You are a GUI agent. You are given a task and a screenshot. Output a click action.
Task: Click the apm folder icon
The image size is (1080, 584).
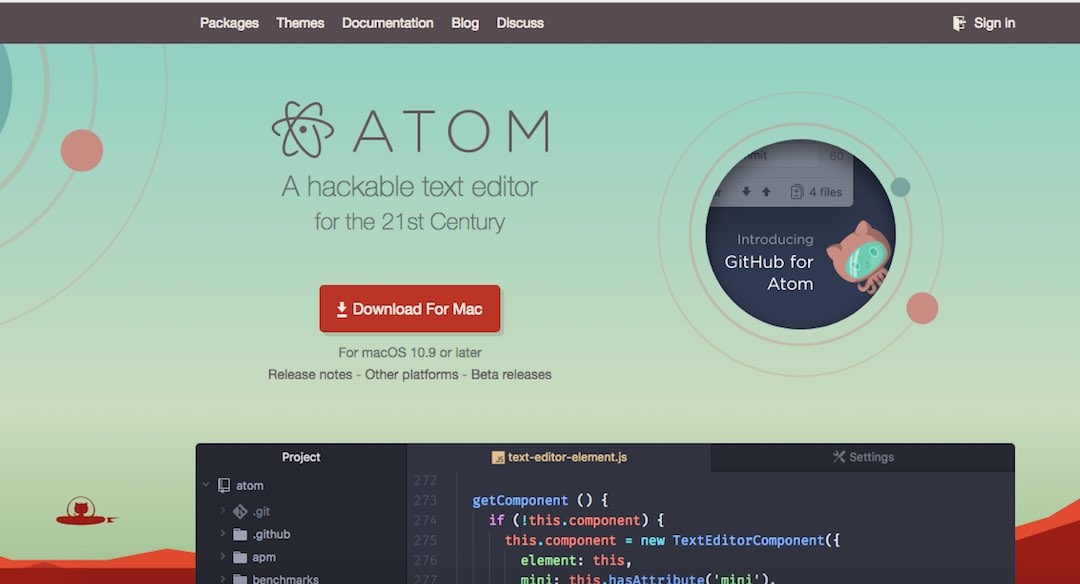240,557
